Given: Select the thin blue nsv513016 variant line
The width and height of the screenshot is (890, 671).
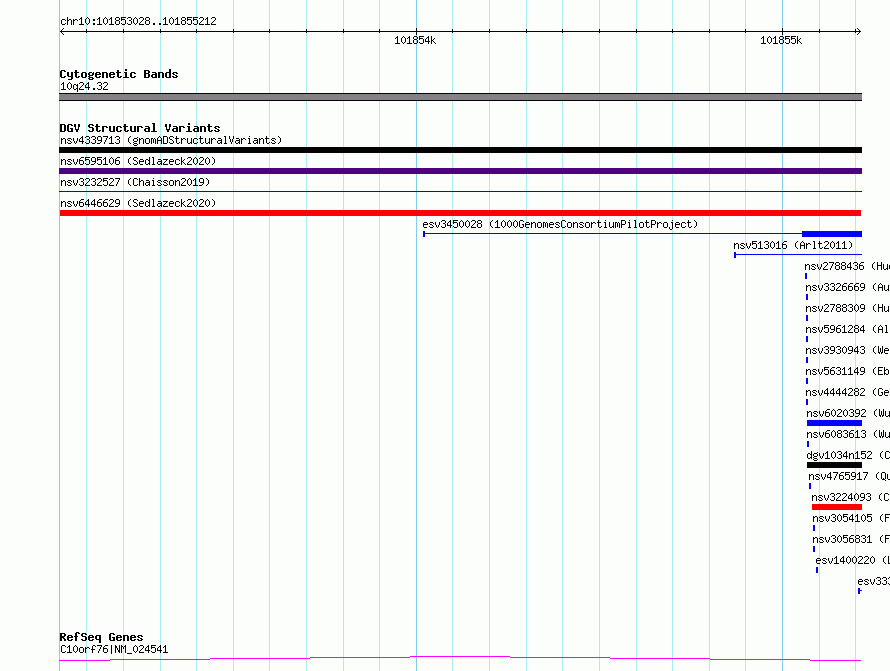Looking at the screenshot, I should pyautogui.click(x=798, y=255).
